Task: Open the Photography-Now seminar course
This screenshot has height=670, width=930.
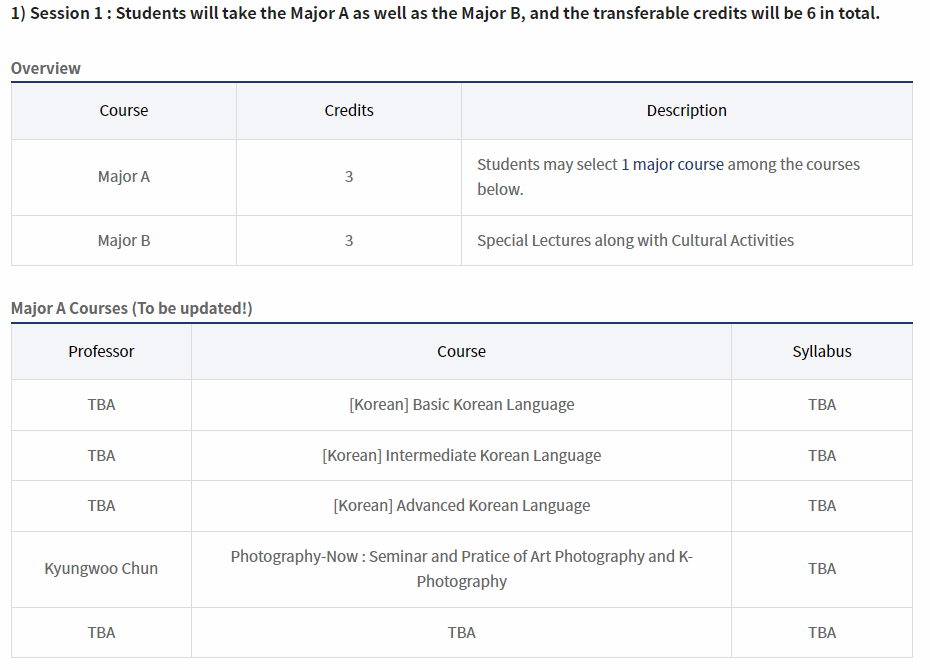Action: [x=461, y=569]
